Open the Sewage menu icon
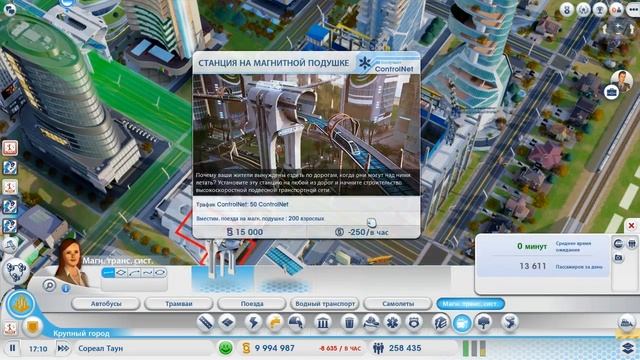640x360 pixels. point(296,322)
